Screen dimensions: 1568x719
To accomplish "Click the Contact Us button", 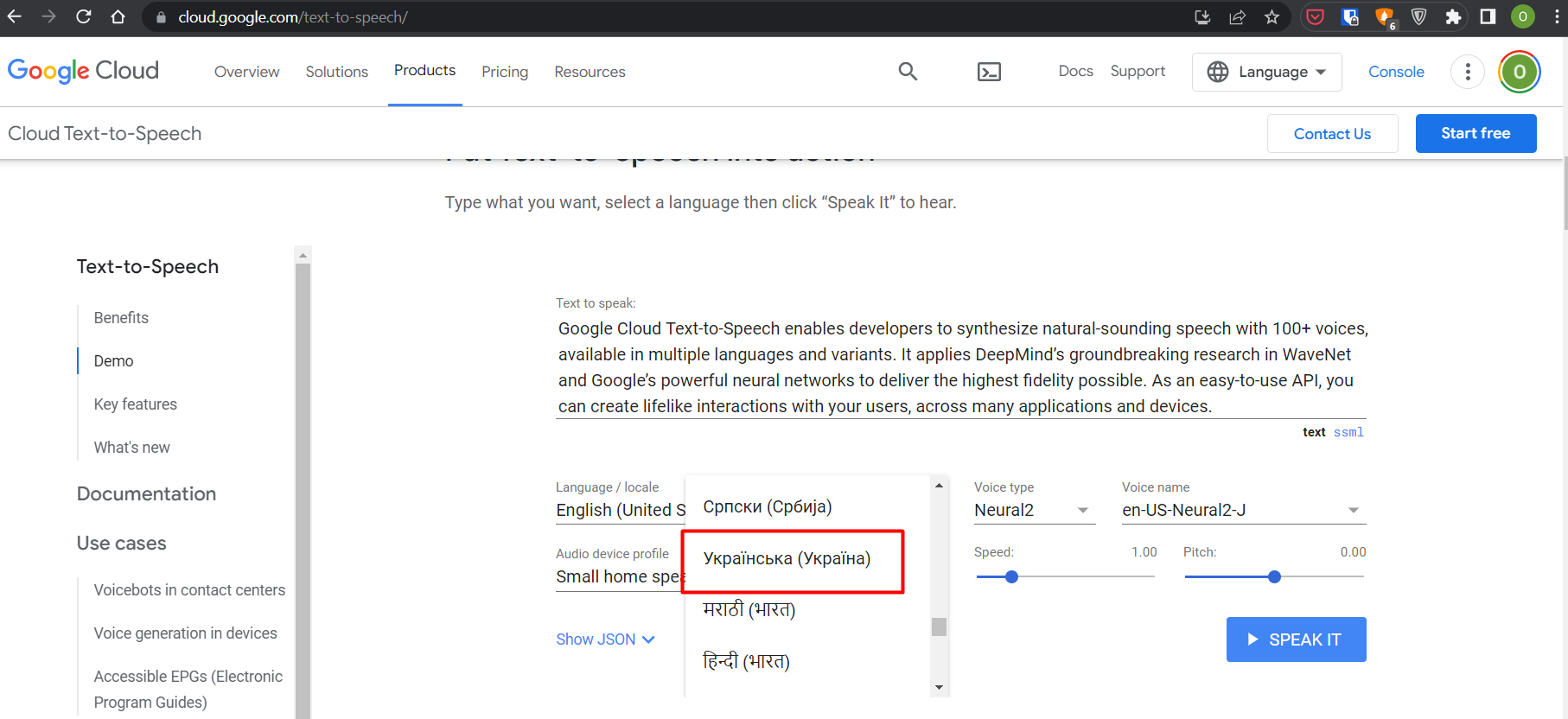I will [1332, 134].
